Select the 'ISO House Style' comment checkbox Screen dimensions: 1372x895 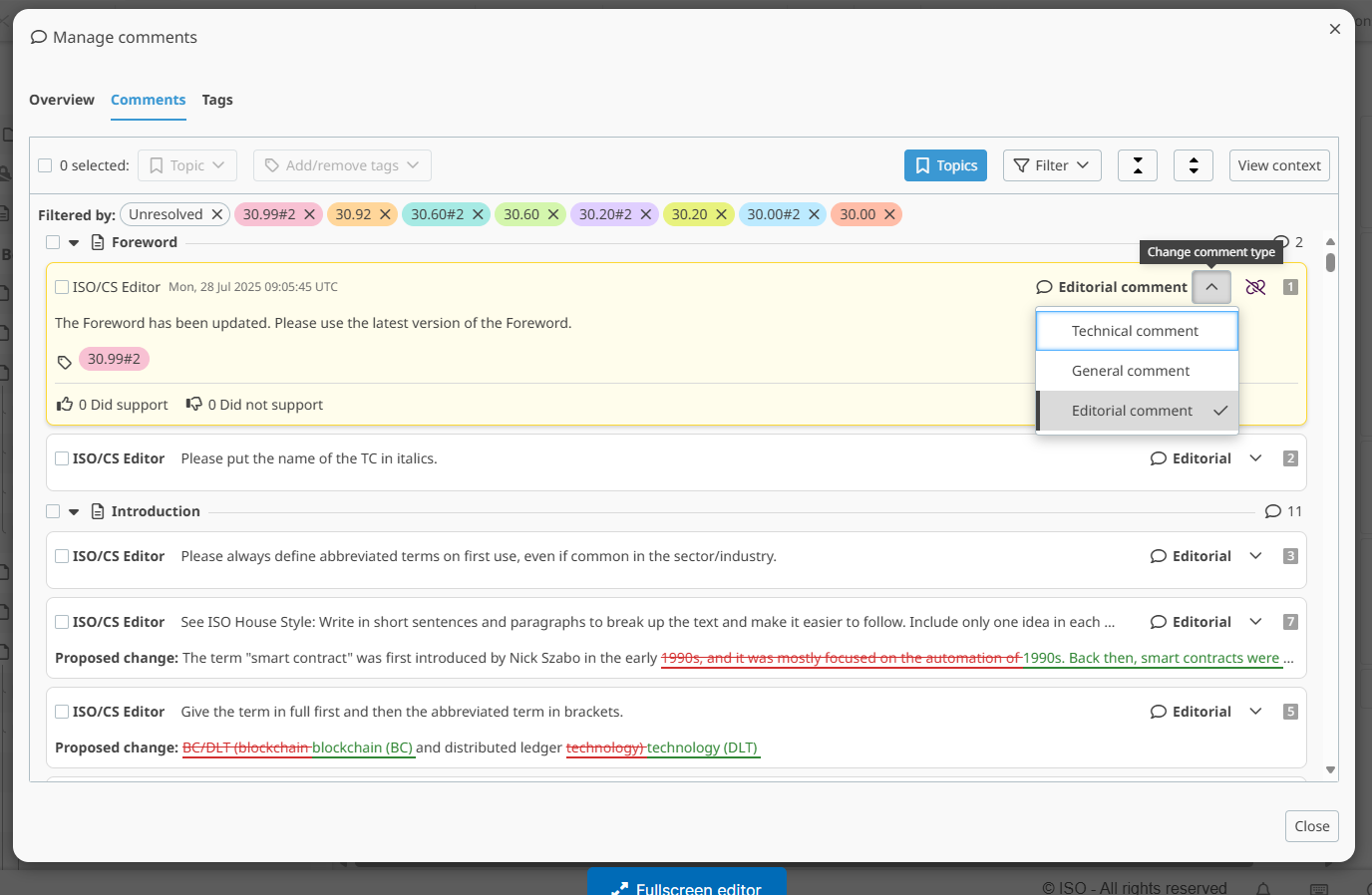tap(62, 622)
